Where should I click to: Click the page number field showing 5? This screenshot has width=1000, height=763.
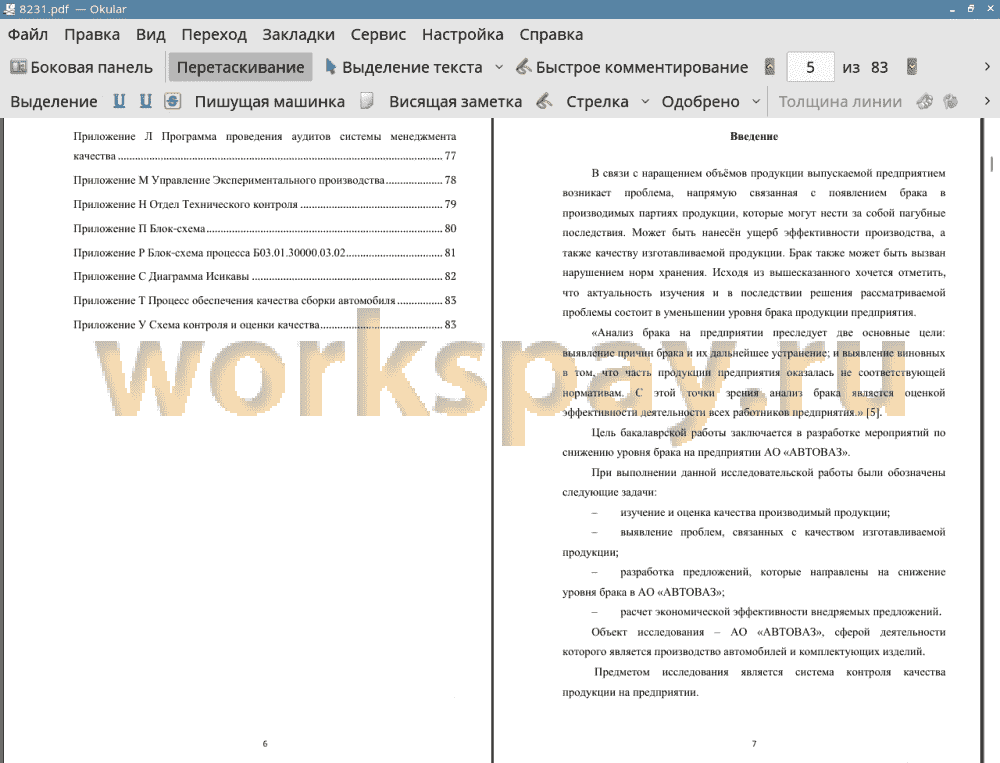[x=810, y=67]
